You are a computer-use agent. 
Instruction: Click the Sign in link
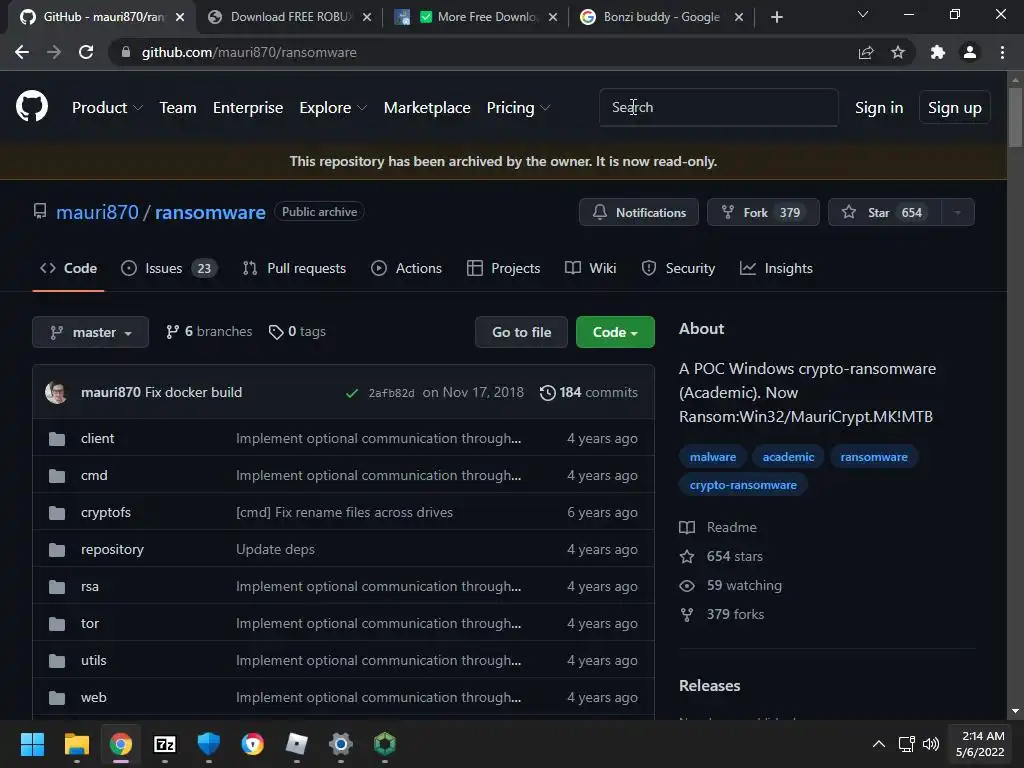(x=879, y=108)
